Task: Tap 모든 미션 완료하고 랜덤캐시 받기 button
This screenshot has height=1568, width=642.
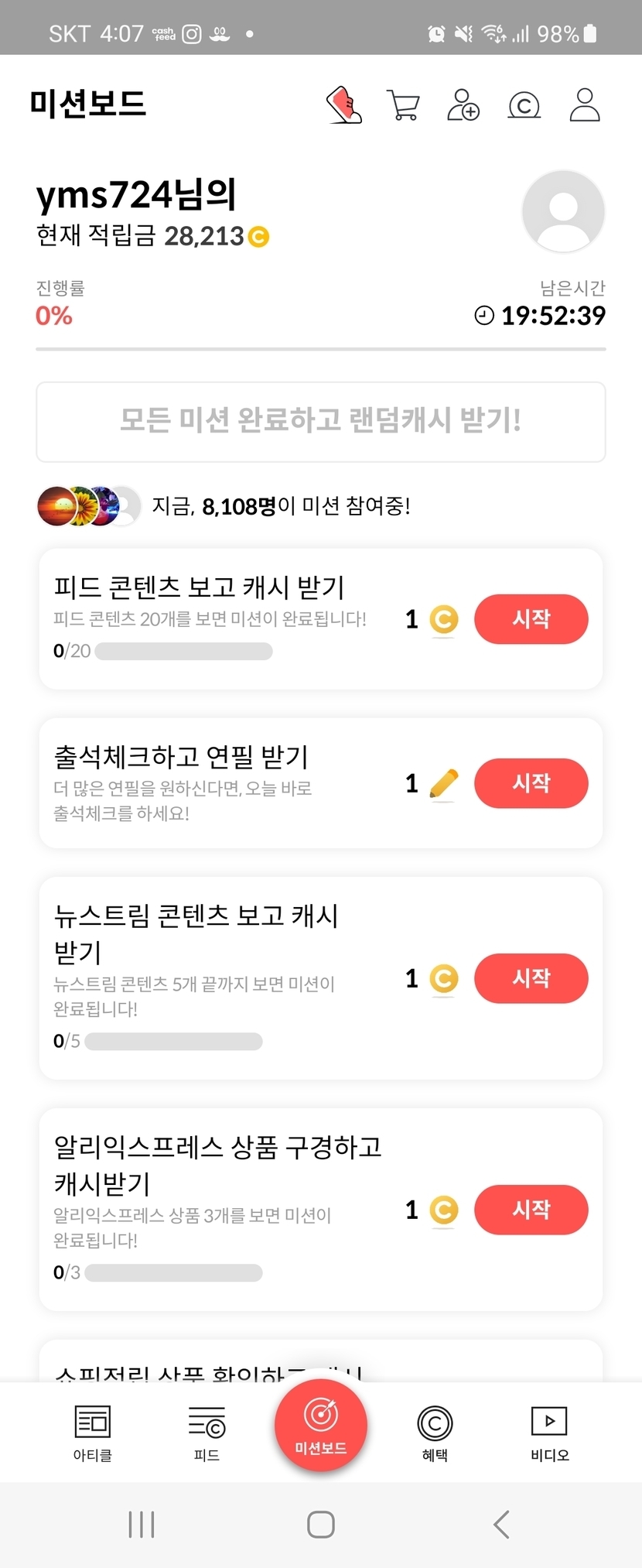Action: tap(321, 421)
